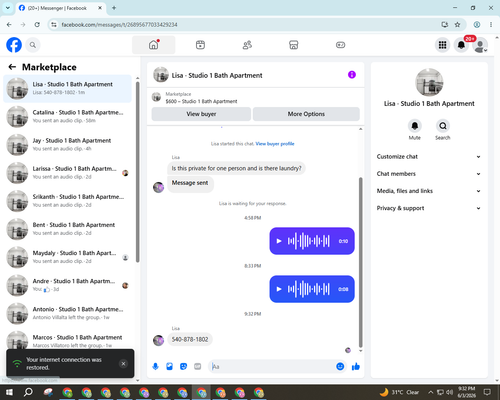This screenshot has width=500, height=400.
Task: Click the 540-878-1802 message bubble
Action: click(190, 339)
